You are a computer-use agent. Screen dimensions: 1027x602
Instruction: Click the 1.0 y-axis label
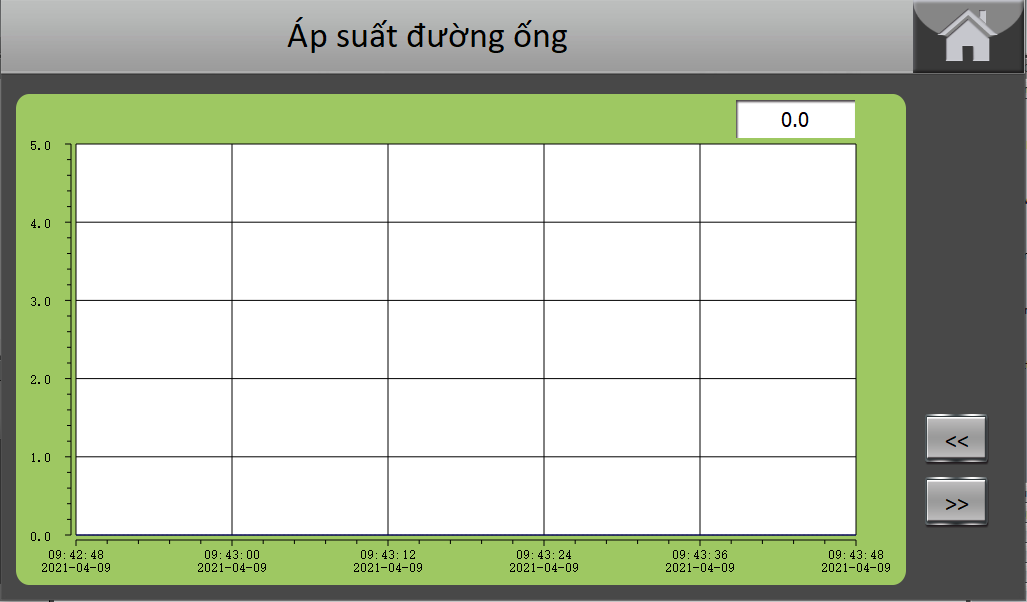[x=41, y=457]
